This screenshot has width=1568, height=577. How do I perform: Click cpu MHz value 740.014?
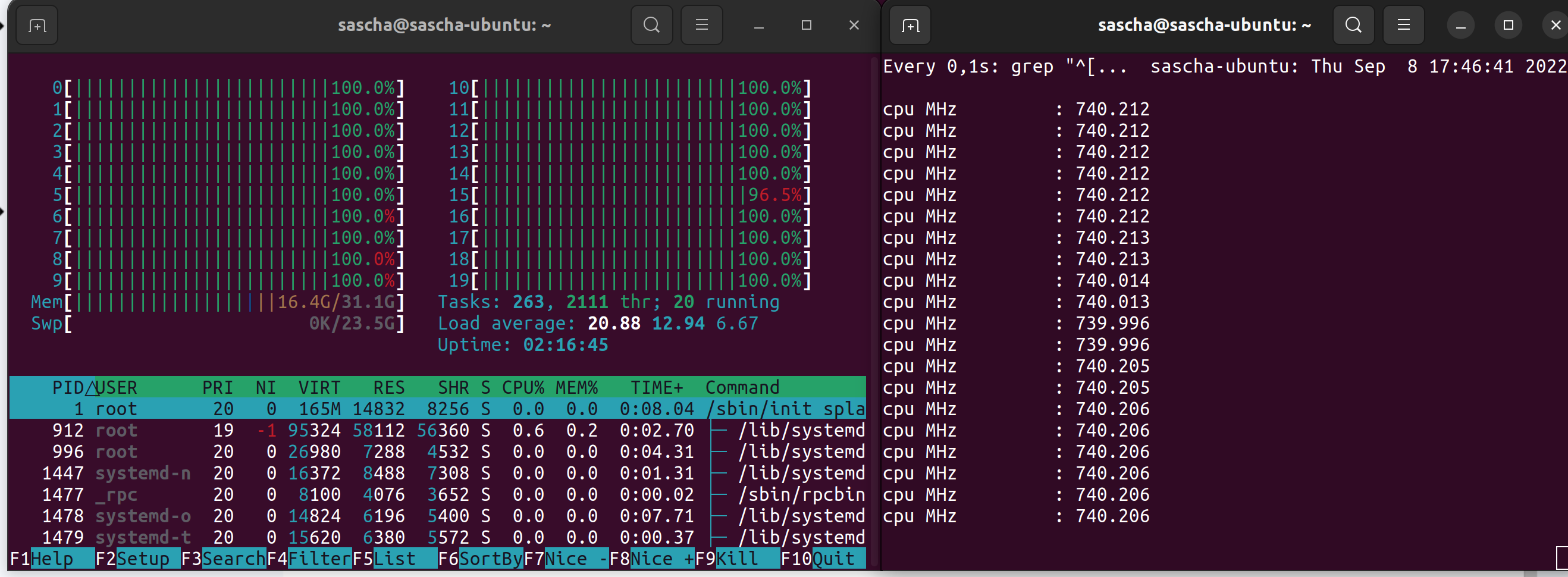pyautogui.click(x=1112, y=280)
